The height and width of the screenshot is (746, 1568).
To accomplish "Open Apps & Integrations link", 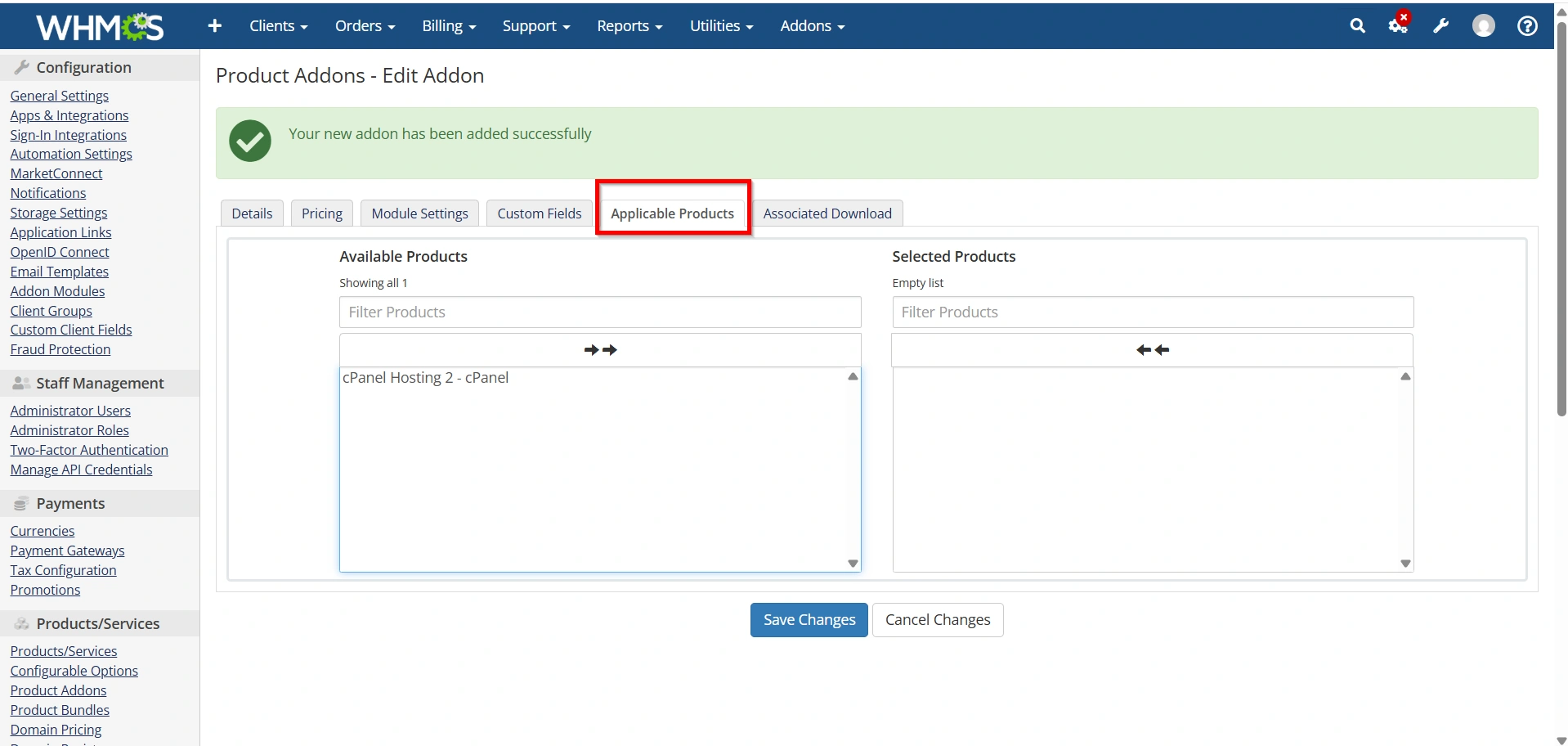I will click(x=69, y=115).
